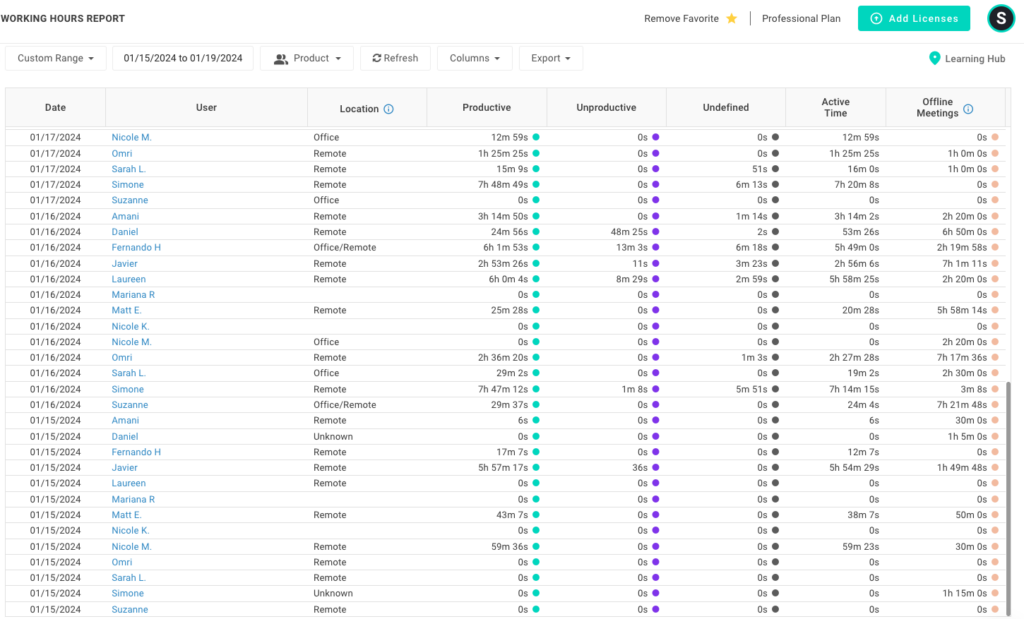The height and width of the screenshot is (619, 1024).
Task: Open Mariana R's user profile link
Action: (132, 294)
